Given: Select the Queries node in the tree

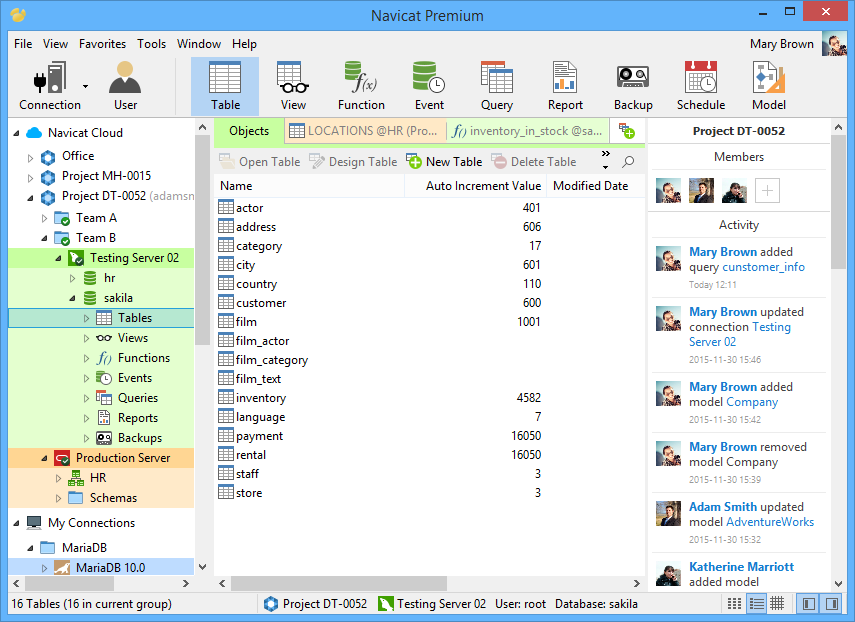Looking at the screenshot, I should point(137,398).
